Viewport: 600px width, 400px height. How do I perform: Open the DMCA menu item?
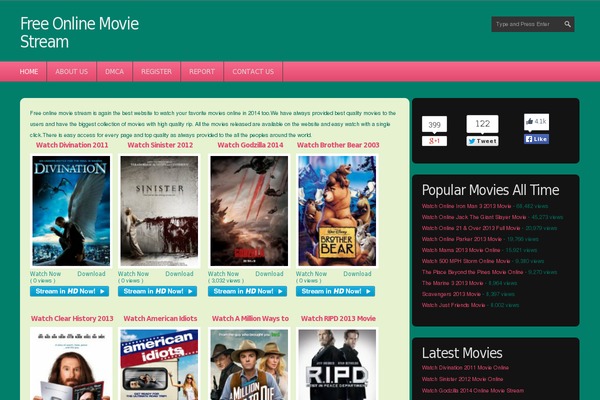114,72
